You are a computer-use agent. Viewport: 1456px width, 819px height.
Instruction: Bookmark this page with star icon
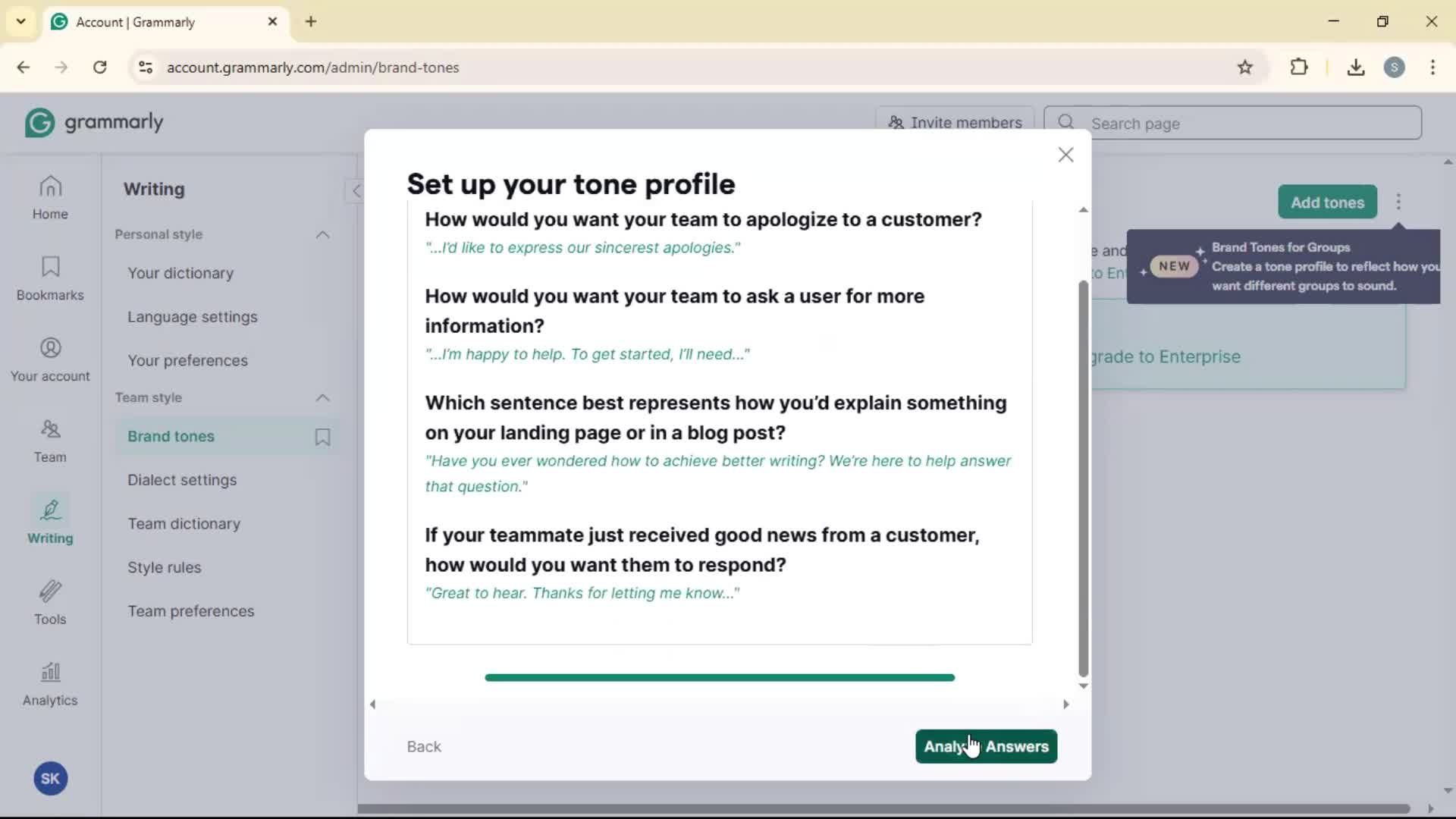click(x=1245, y=67)
